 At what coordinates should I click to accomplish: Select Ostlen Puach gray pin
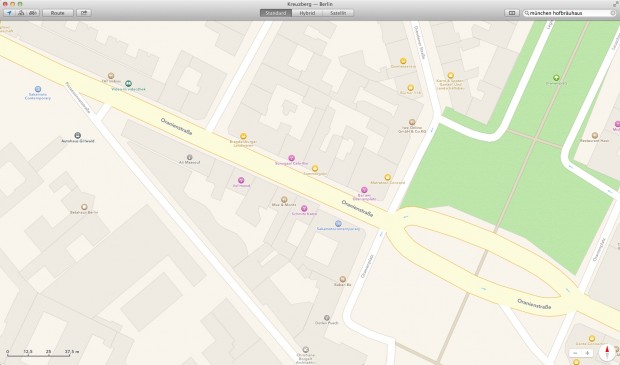click(327, 318)
